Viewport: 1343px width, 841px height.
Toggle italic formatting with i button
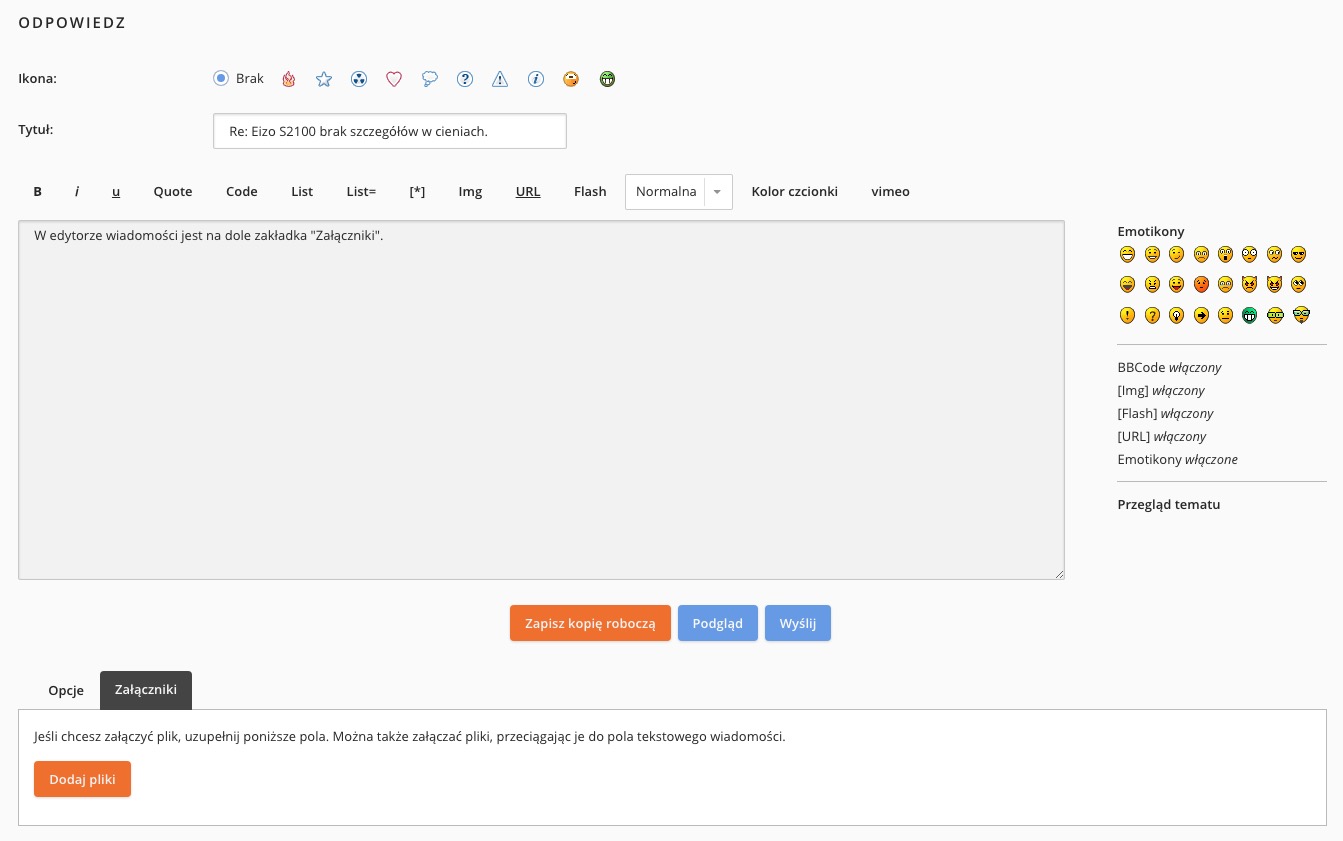(x=77, y=192)
